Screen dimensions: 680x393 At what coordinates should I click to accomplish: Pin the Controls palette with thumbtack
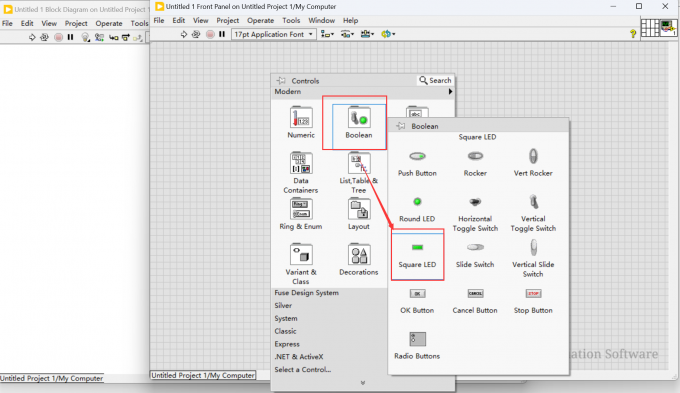tap(281, 81)
